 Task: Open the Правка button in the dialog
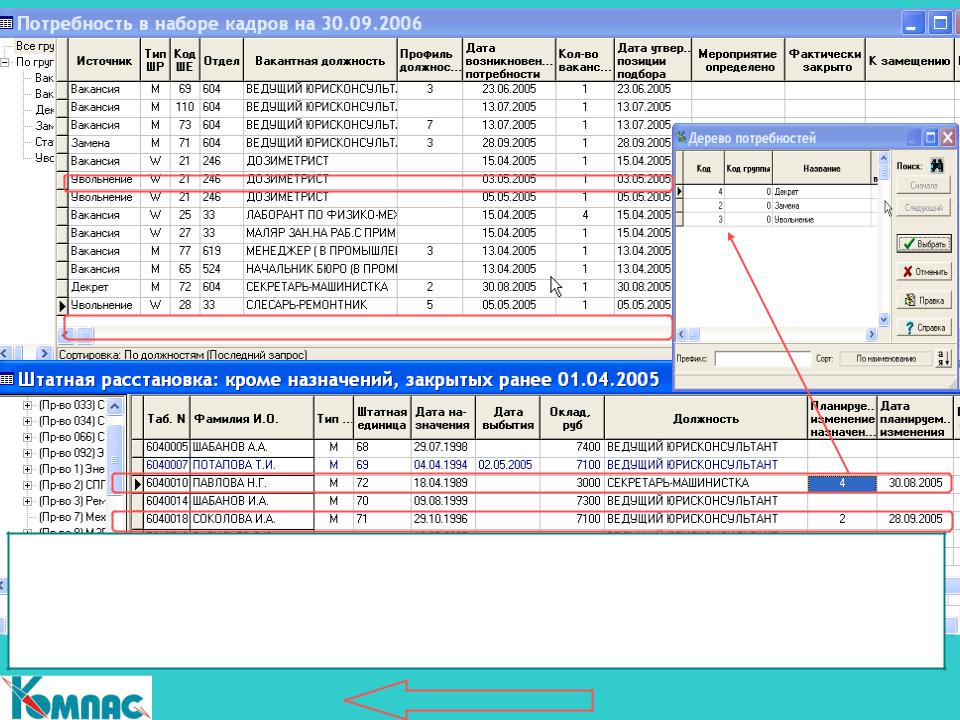pyautogui.click(x=924, y=300)
